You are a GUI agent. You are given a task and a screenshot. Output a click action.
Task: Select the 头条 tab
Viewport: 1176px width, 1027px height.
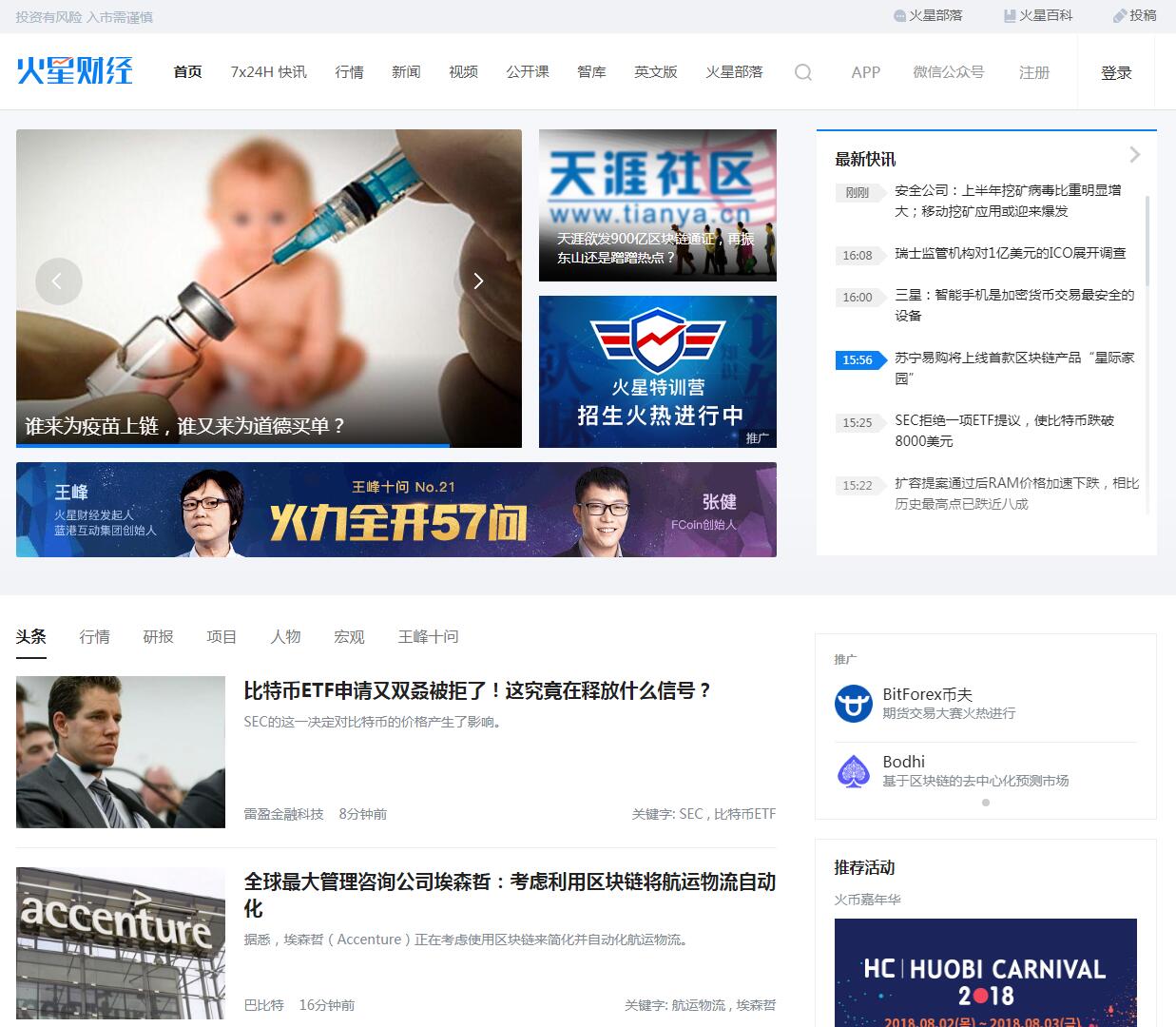(x=31, y=636)
